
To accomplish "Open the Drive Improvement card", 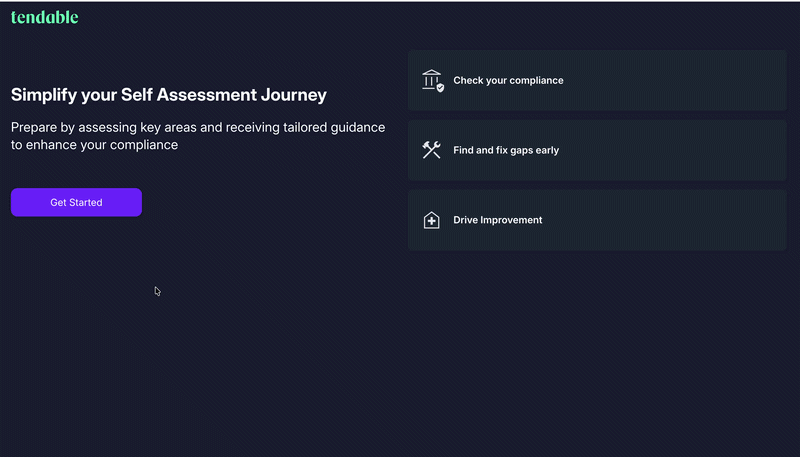I will pos(597,220).
